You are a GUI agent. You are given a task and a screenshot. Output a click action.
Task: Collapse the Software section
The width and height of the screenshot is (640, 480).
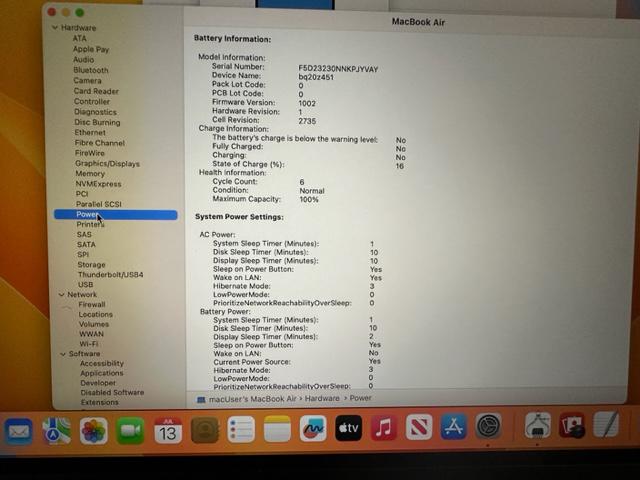(63, 354)
